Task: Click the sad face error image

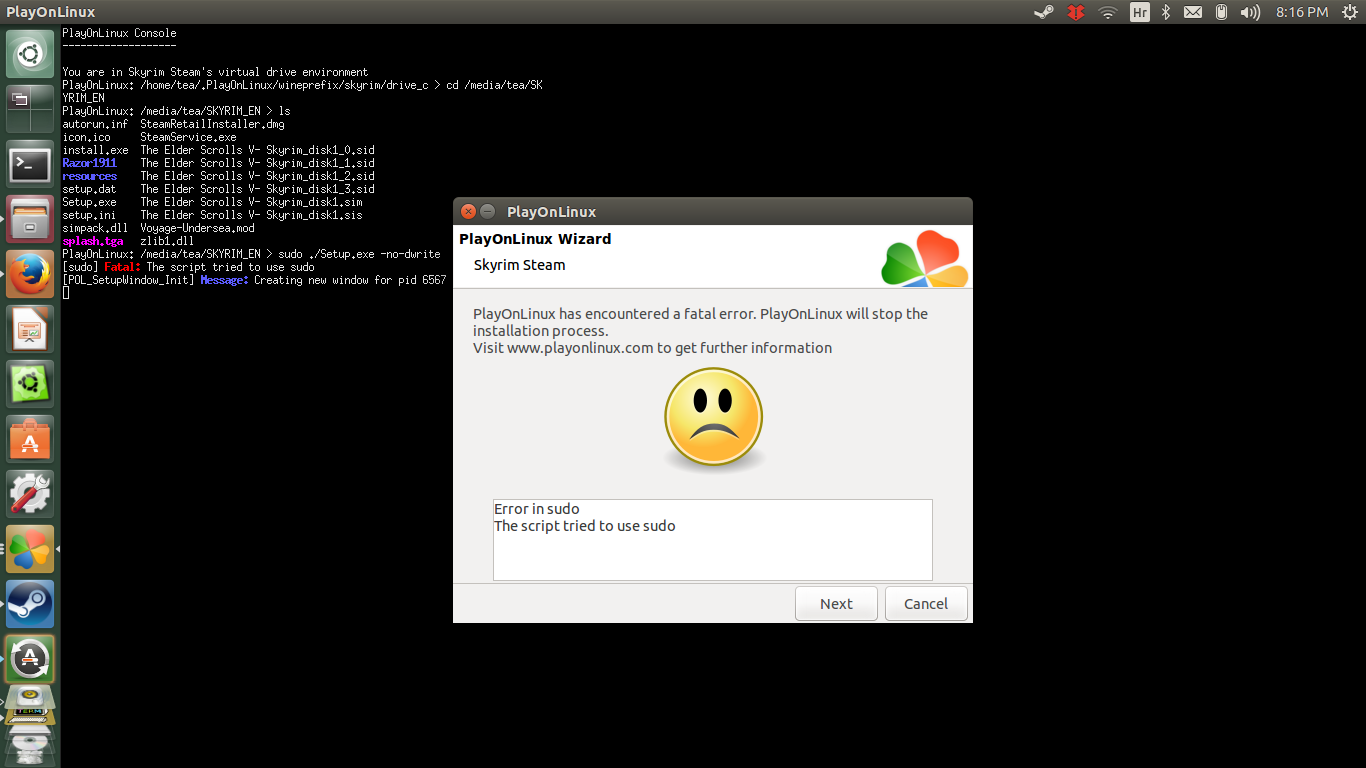Action: click(x=713, y=420)
